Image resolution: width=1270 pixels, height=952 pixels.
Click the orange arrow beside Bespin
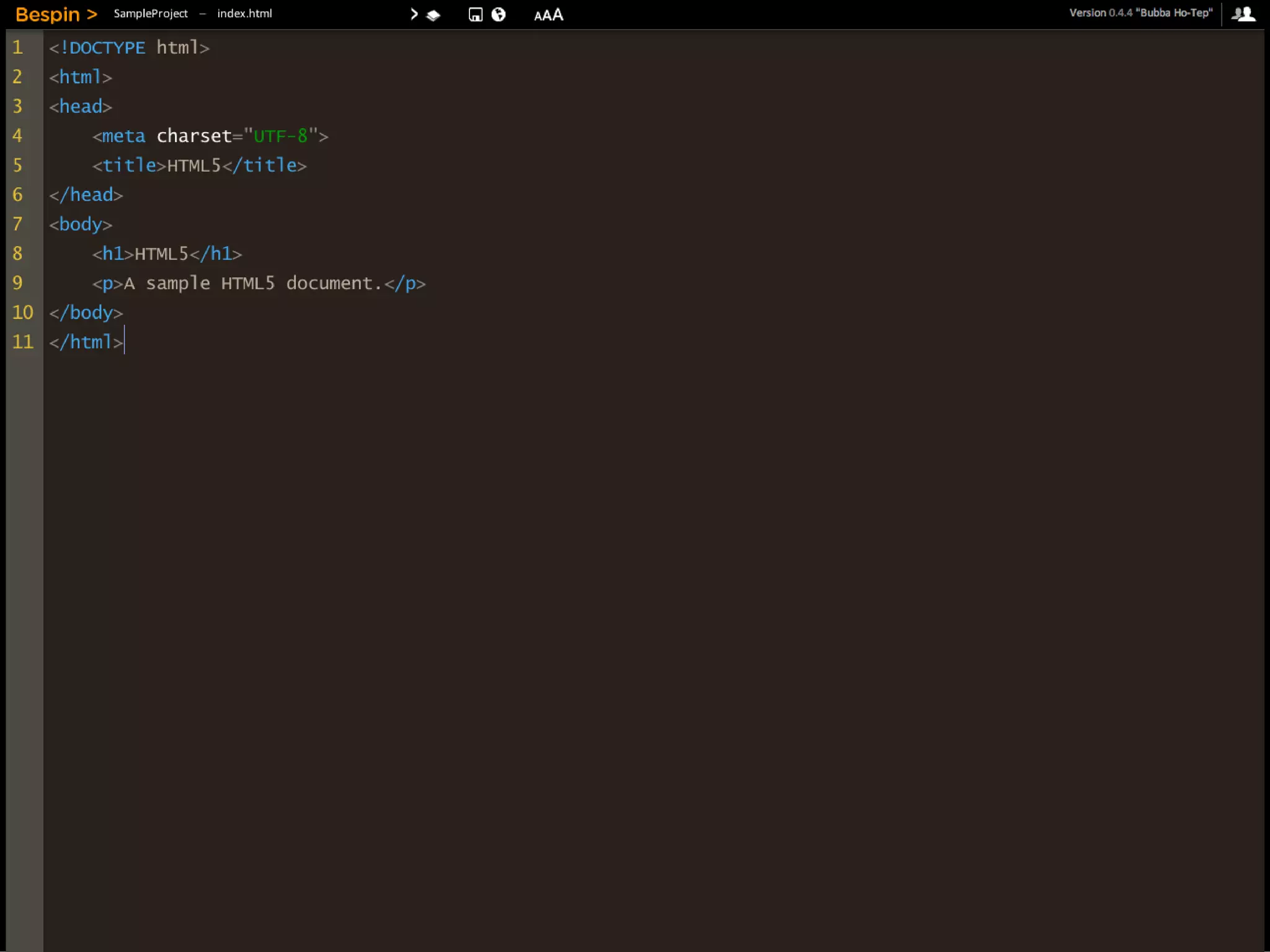(x=92, y=14)
